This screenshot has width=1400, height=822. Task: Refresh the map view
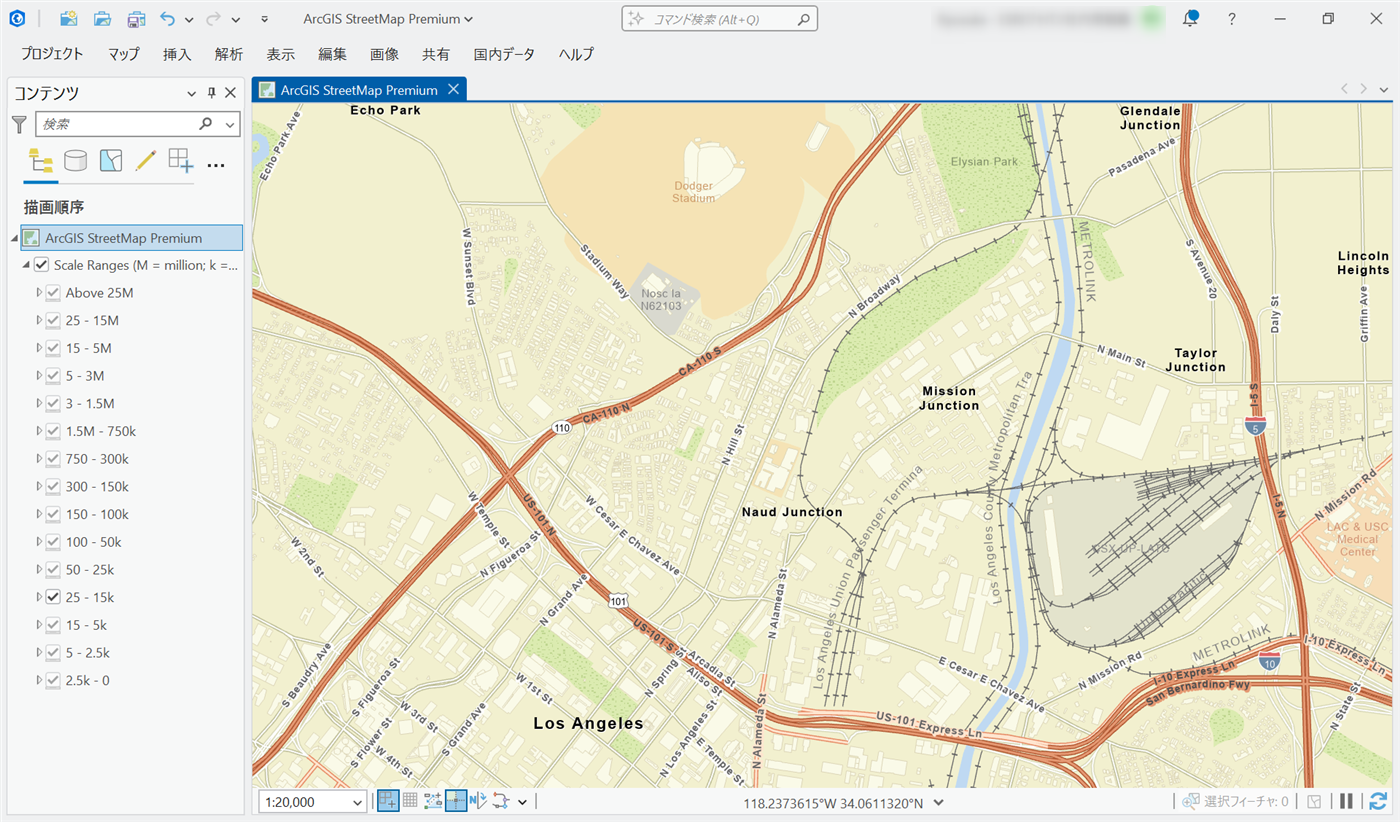click(1378, 801)
